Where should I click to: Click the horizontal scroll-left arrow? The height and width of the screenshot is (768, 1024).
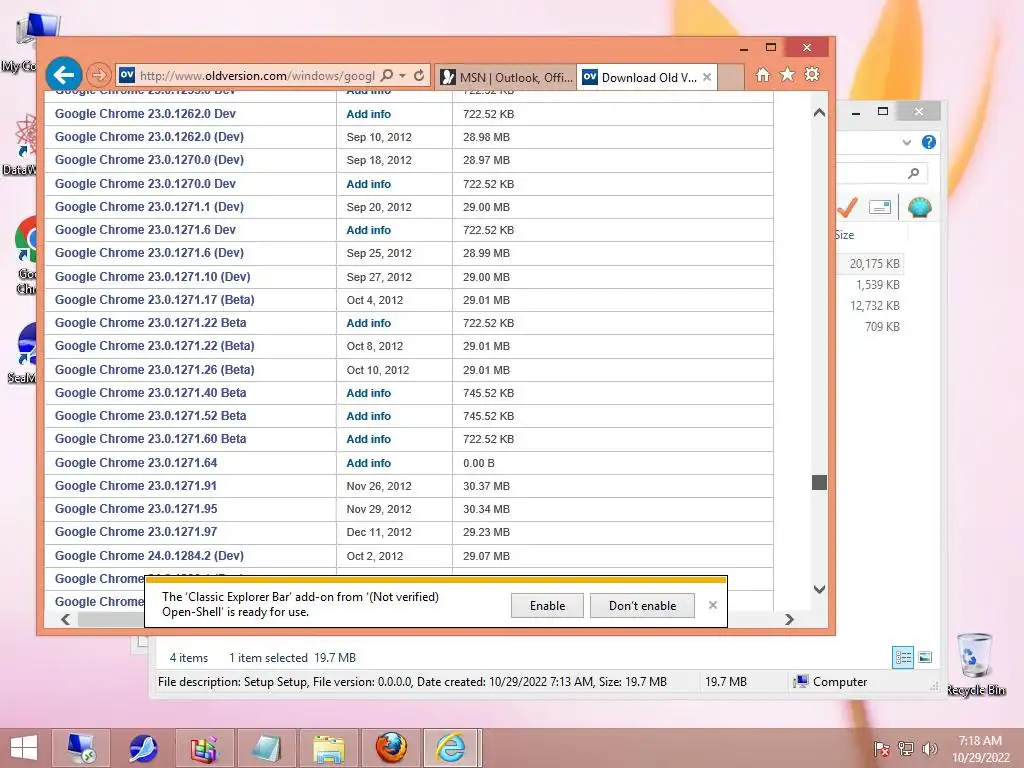click(65, 619)
